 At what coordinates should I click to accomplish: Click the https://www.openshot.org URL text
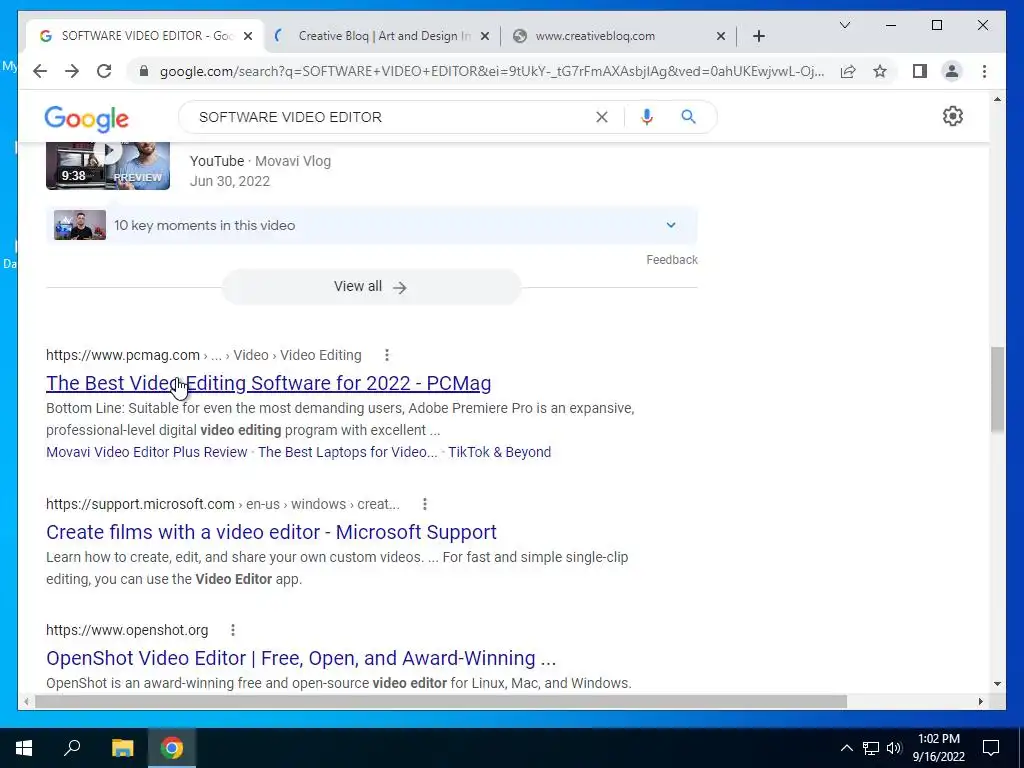pyautogui.click(x=127, y=630)
